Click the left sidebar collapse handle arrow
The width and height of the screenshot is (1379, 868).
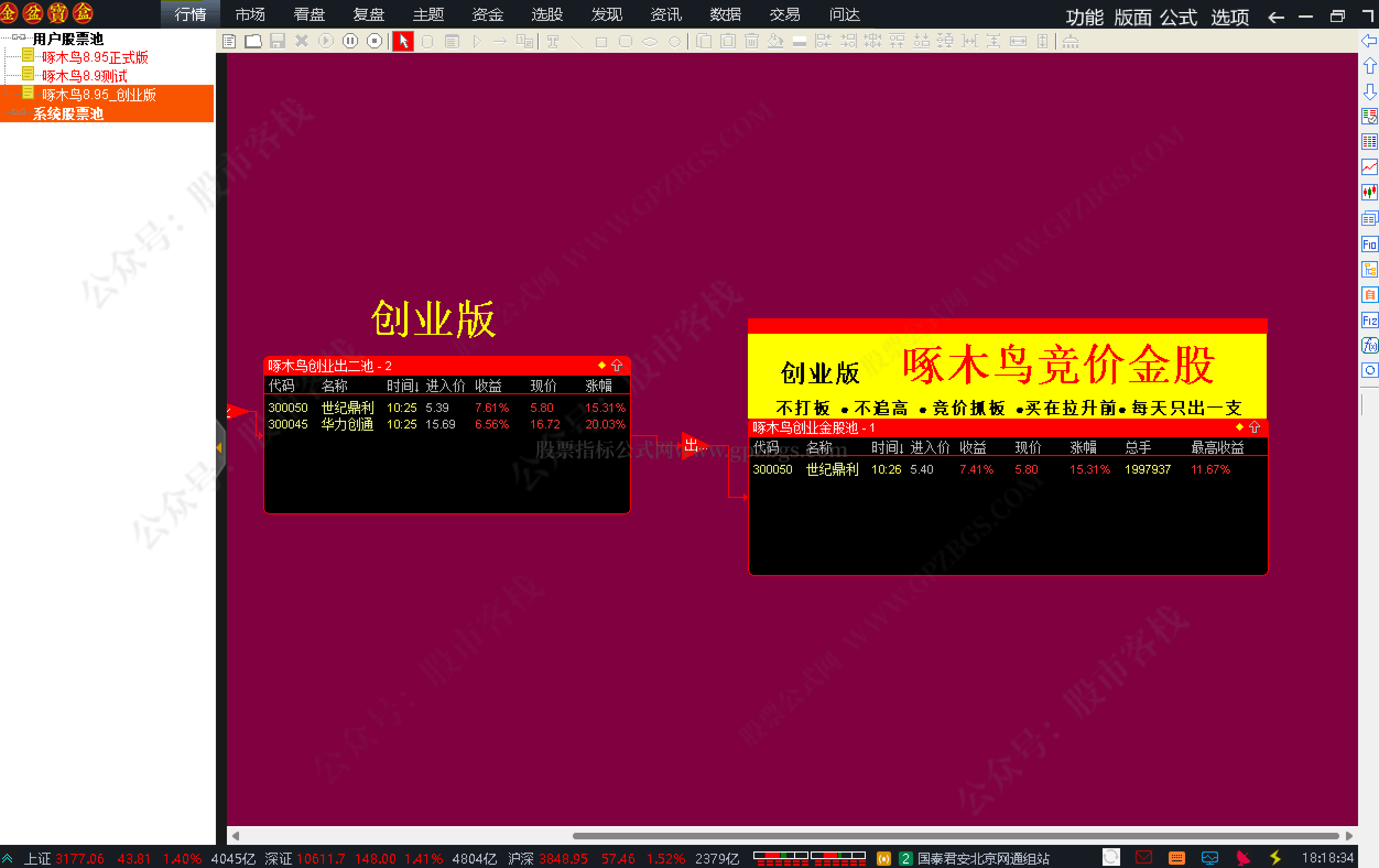pos(220,448)
